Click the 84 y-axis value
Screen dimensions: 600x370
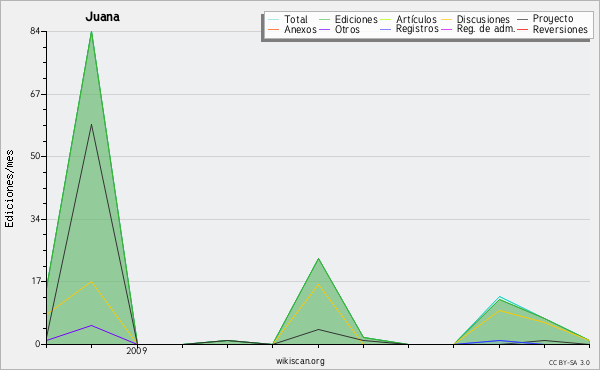35,31
